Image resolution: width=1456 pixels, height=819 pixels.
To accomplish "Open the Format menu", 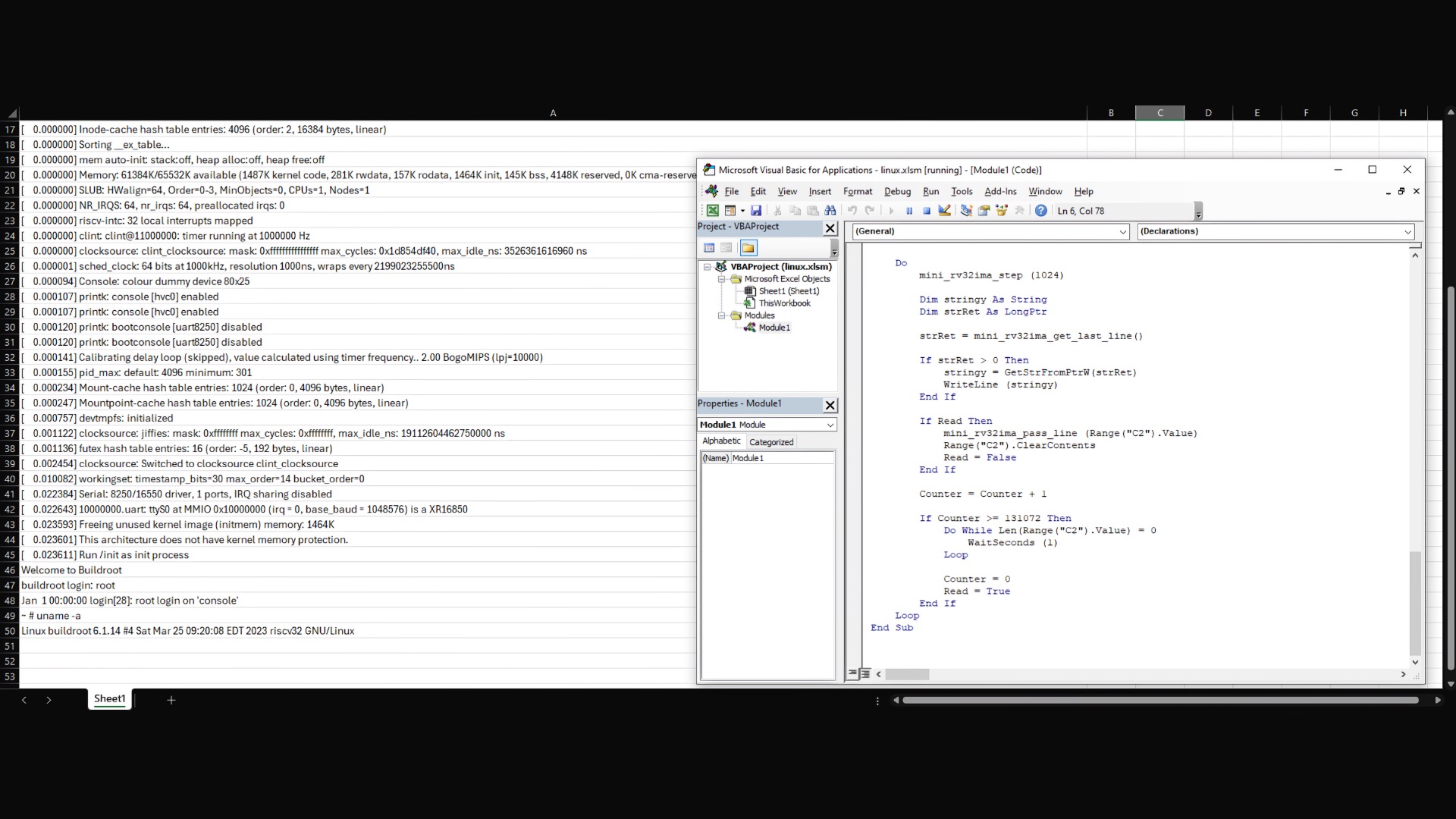I will (858, 191).
